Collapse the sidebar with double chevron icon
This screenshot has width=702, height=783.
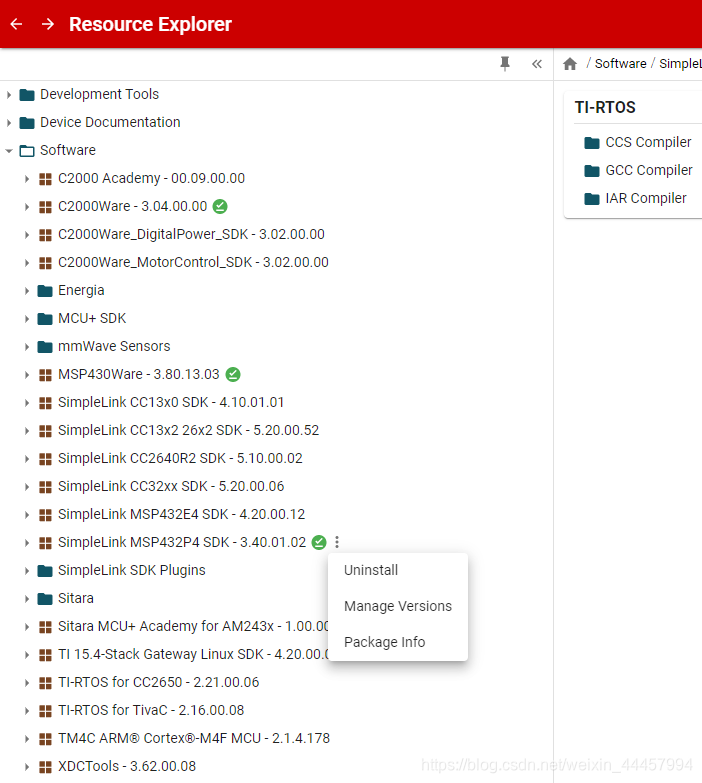pos(537,64)
